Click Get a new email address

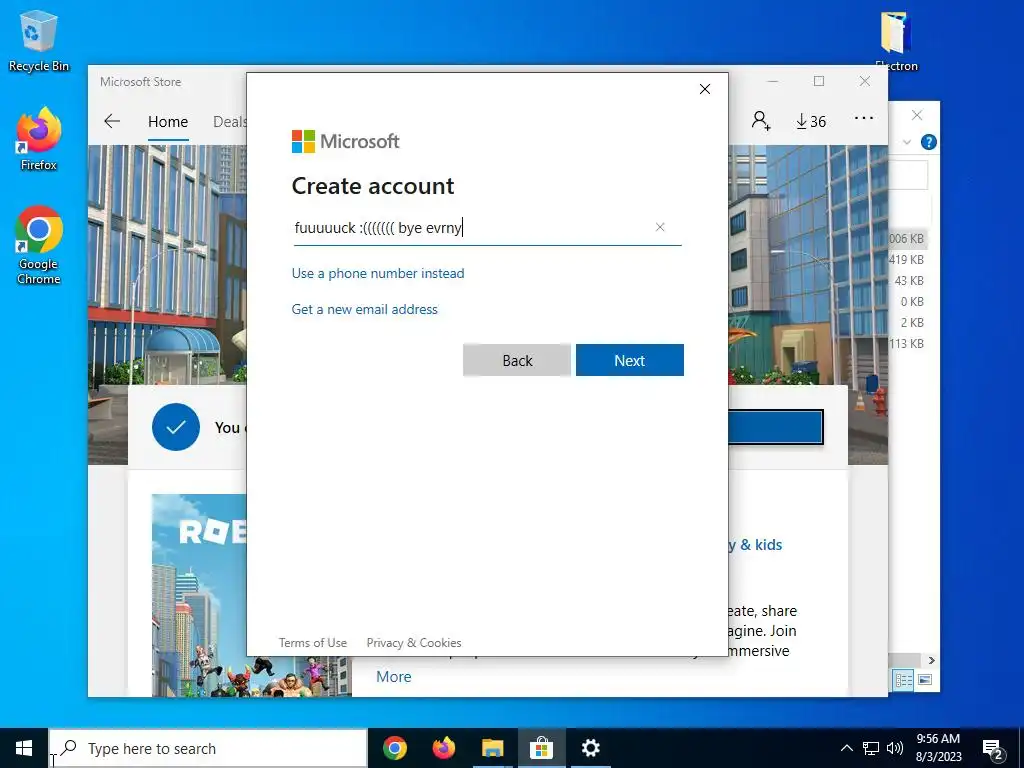tap(364, 309)
